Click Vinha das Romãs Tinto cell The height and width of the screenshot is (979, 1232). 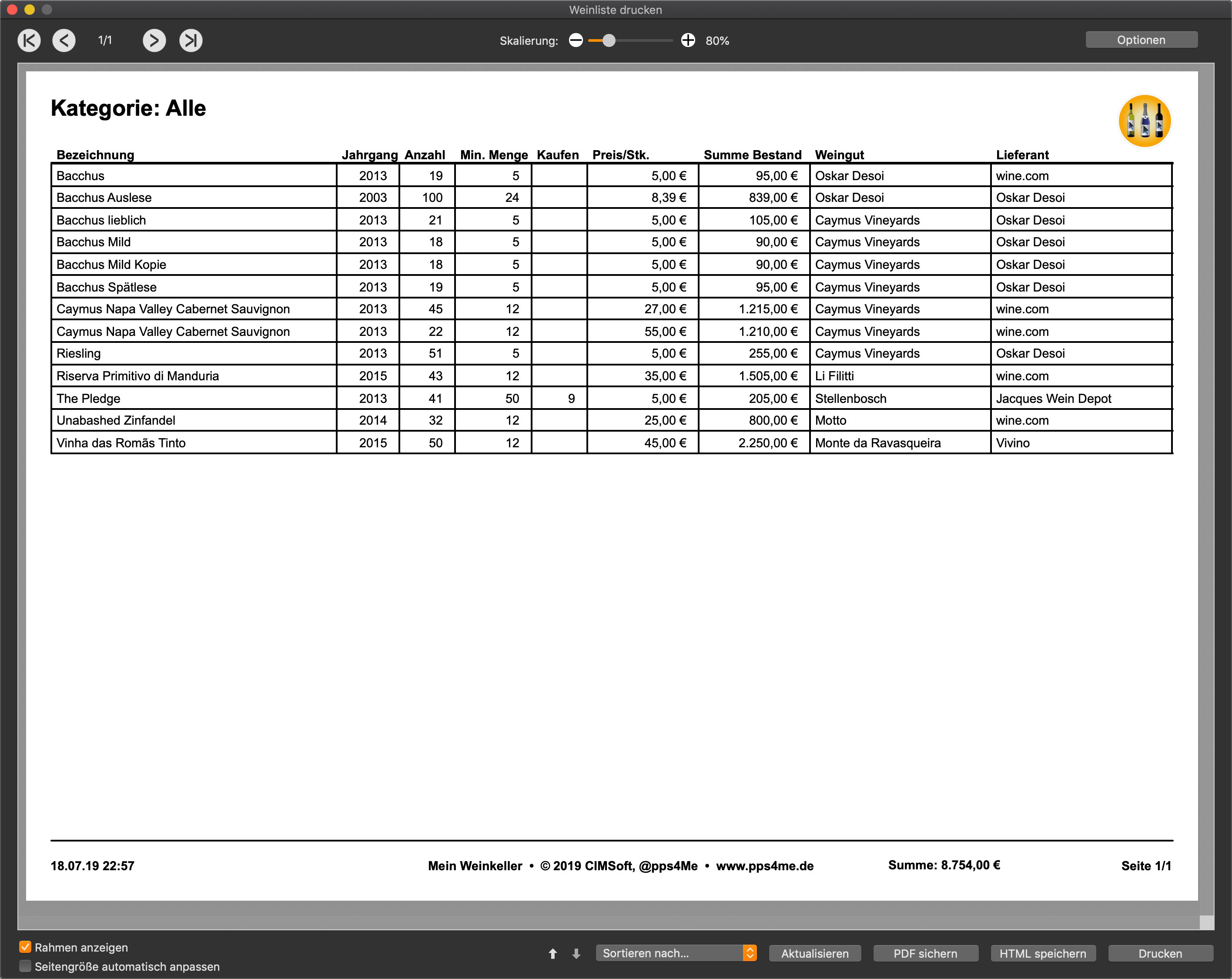click(x=121, y=443)
